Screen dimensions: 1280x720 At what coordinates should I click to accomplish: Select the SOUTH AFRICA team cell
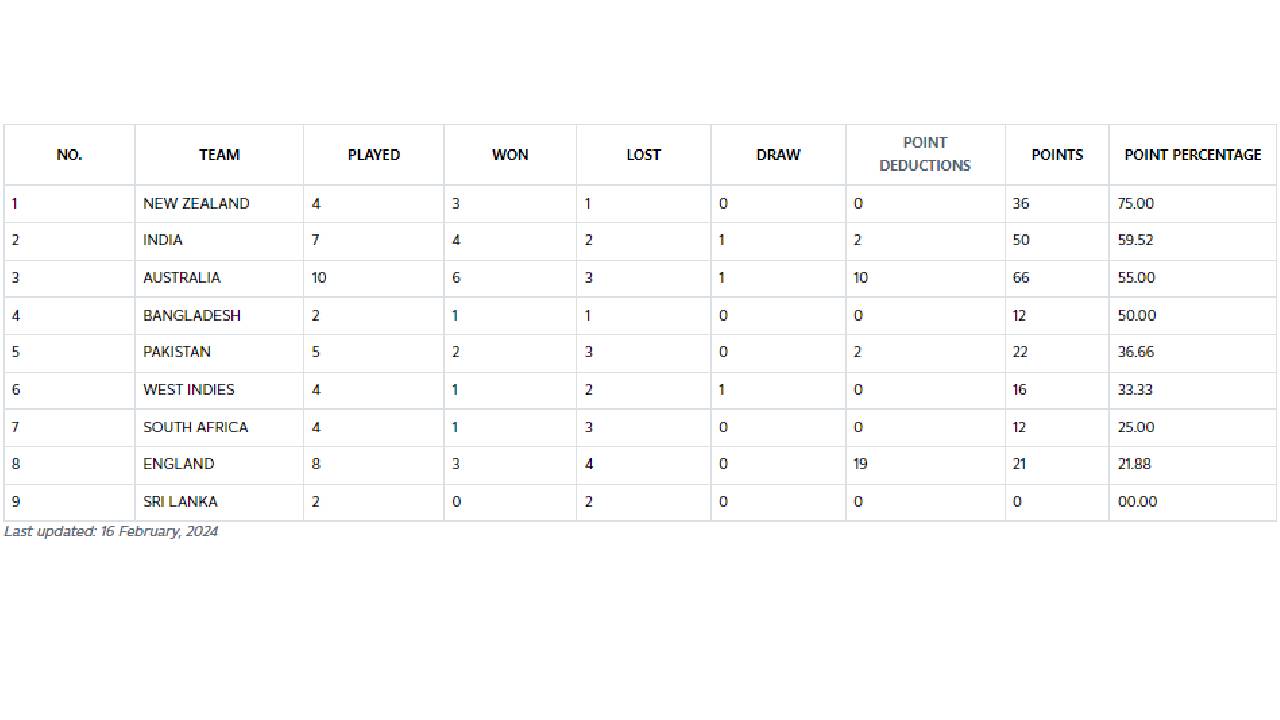[x=195, y=427]
